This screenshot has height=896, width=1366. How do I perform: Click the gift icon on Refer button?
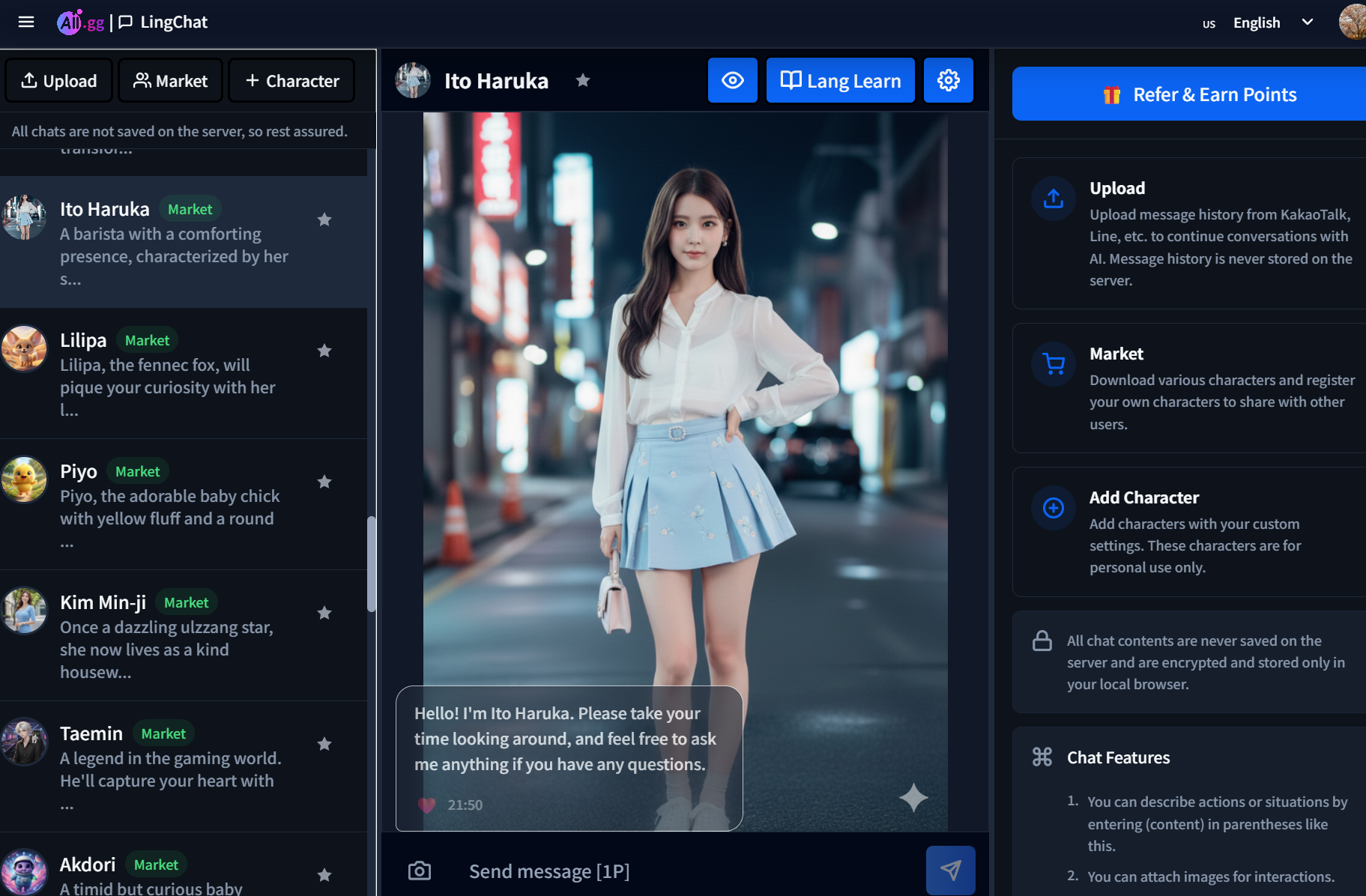pos(1112,94)
